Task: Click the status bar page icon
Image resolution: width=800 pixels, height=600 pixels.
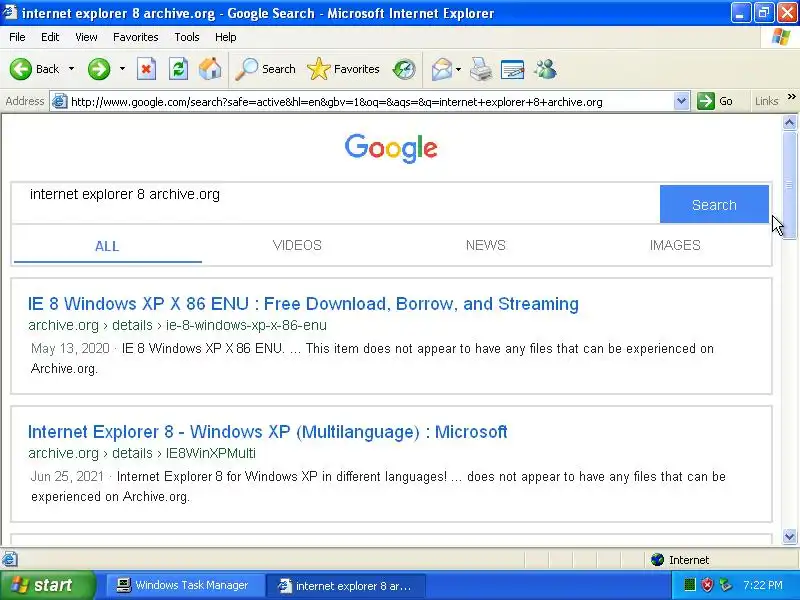Action: 10,559
